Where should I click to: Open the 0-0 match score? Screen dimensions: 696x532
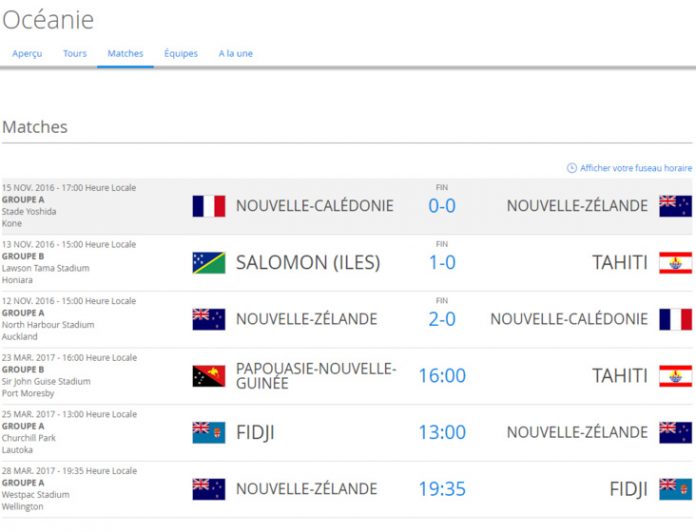click(x=442, y=206)
